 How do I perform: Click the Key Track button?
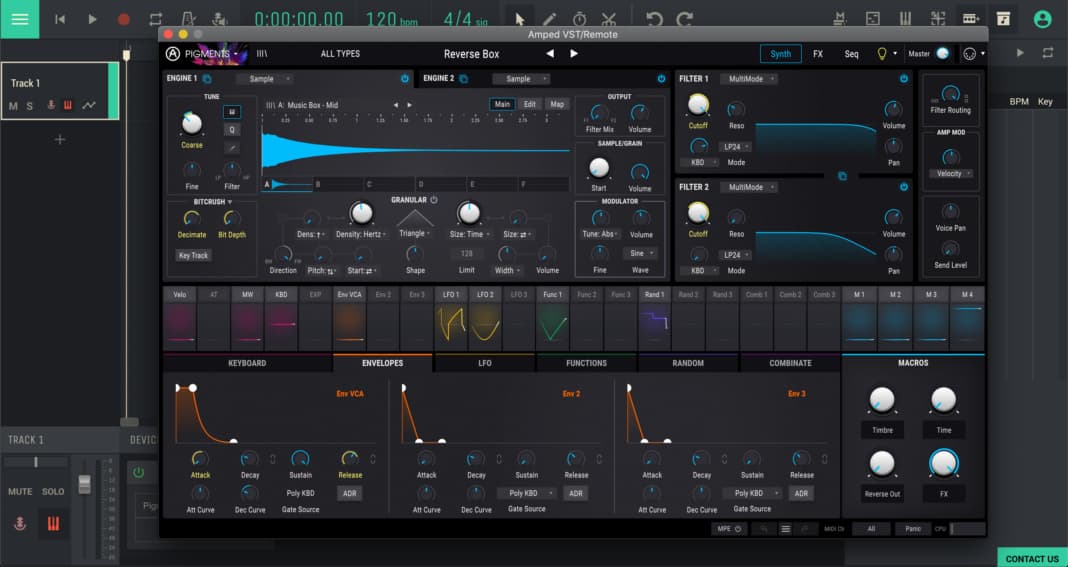(193, 256)
